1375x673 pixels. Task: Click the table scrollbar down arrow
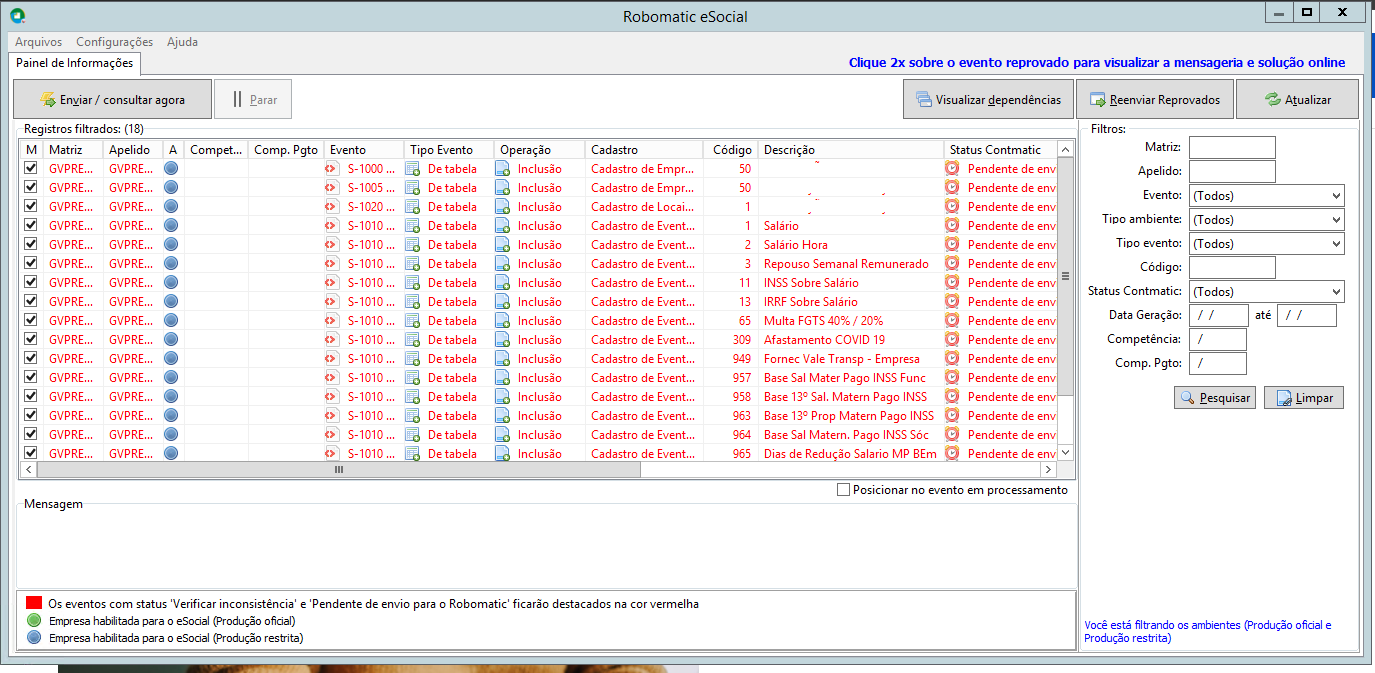coord(1065,453)
